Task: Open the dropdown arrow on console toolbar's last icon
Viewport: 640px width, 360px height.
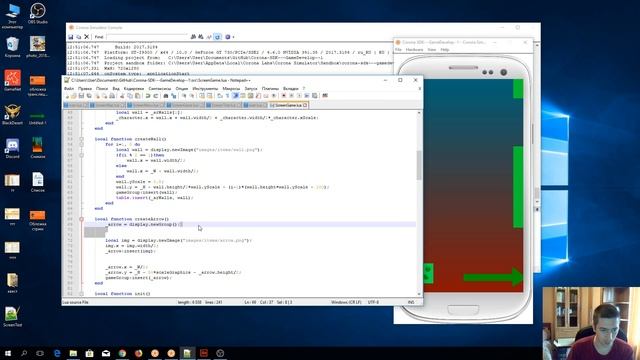Action: pyautogui.click(x=233, y=37)
